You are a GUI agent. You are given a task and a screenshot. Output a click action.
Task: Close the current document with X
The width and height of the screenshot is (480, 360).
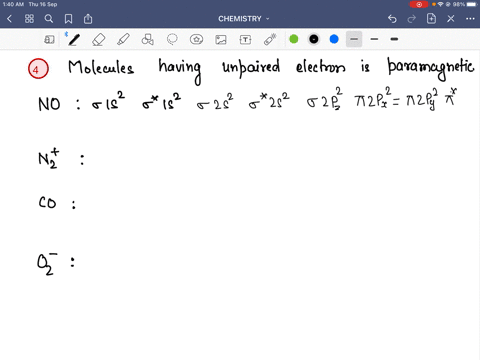pyautogui.click(x=451, y=19)
